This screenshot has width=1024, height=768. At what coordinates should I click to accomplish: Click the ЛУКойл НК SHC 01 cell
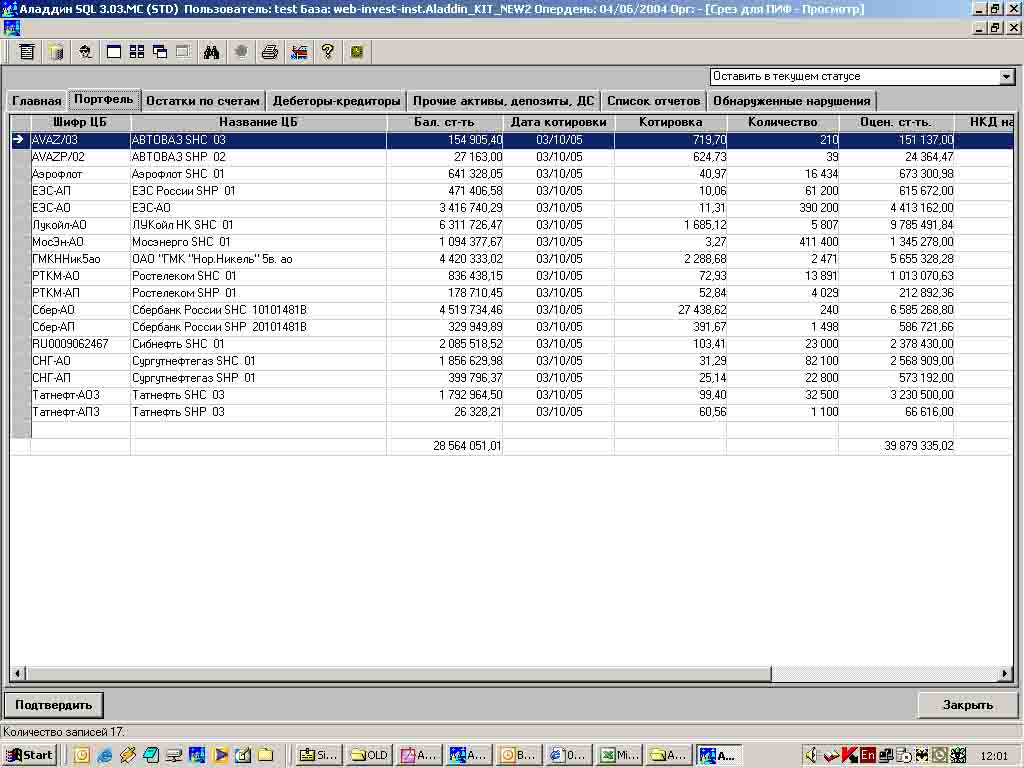coord(259,225)
